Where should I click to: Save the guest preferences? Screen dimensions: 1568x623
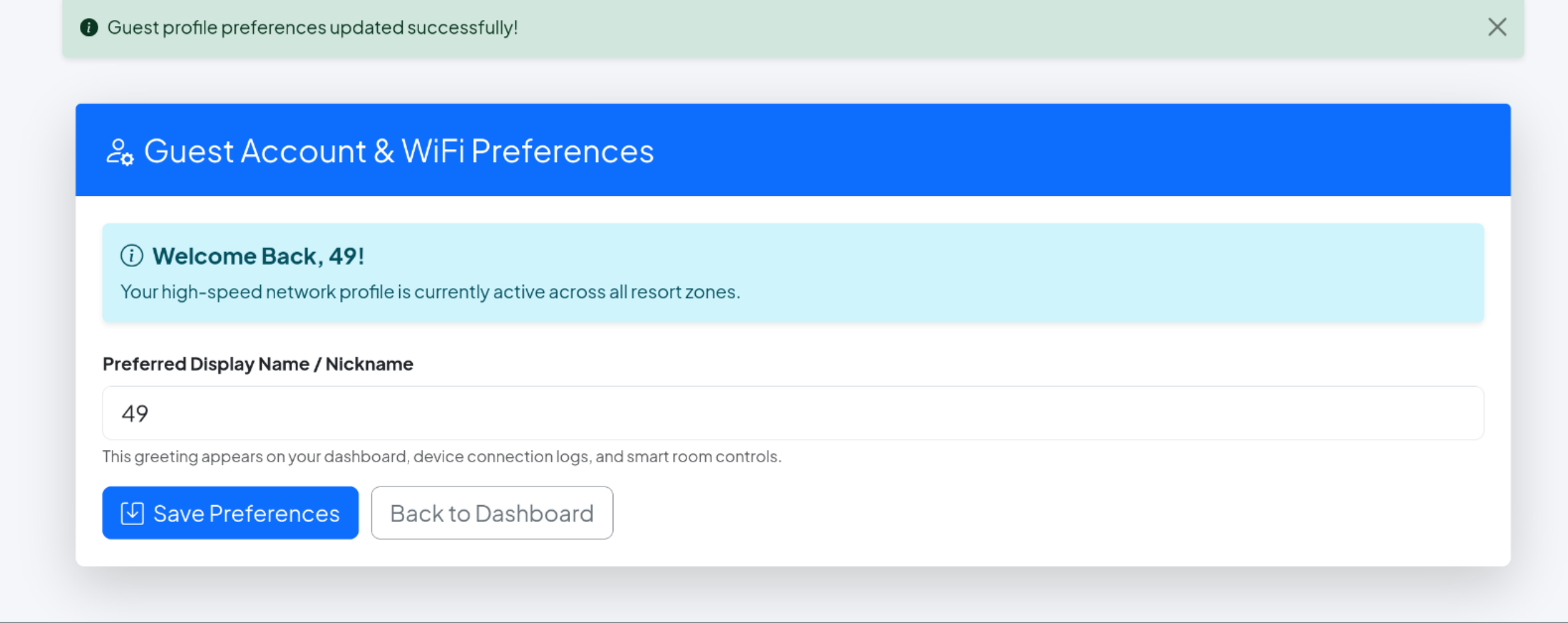tap(230, 513)
